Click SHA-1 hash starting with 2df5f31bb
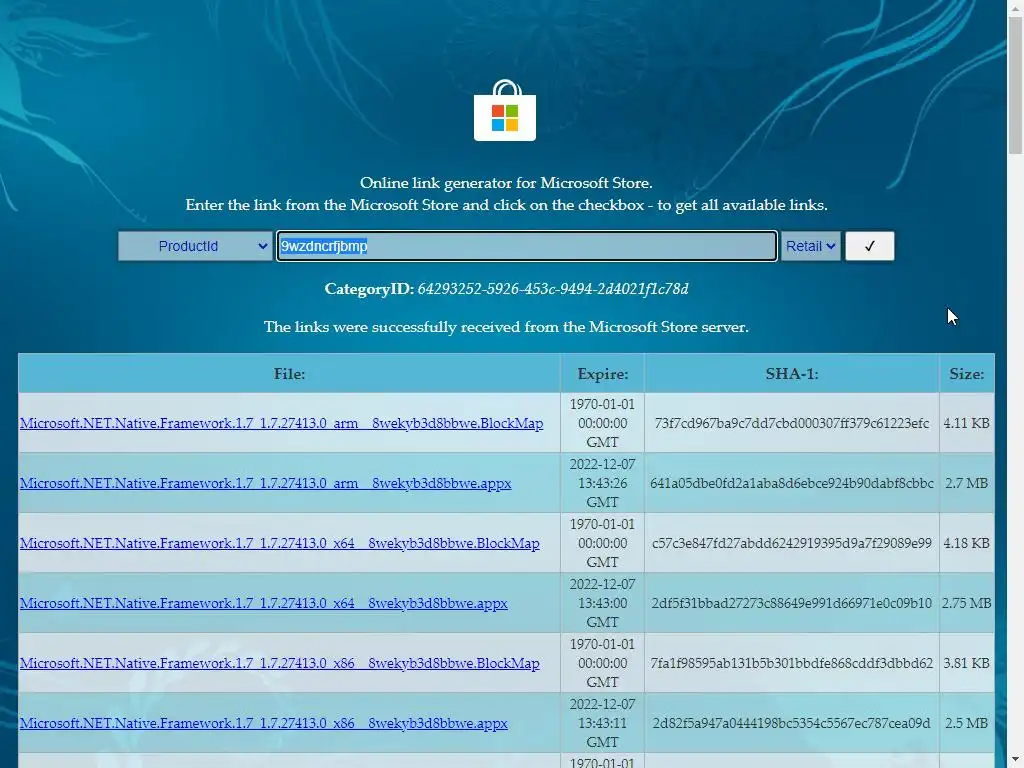 (x=792, y=603)
